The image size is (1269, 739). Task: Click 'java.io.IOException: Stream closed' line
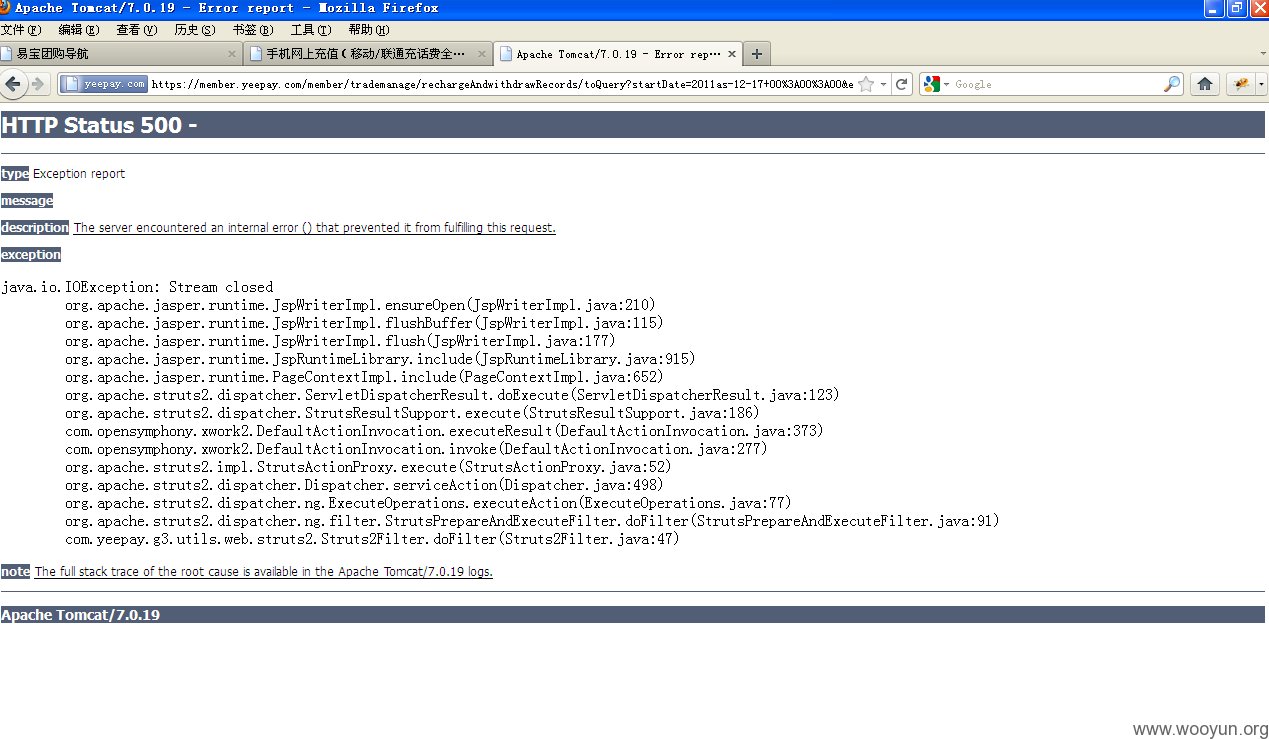coord(137,287)
